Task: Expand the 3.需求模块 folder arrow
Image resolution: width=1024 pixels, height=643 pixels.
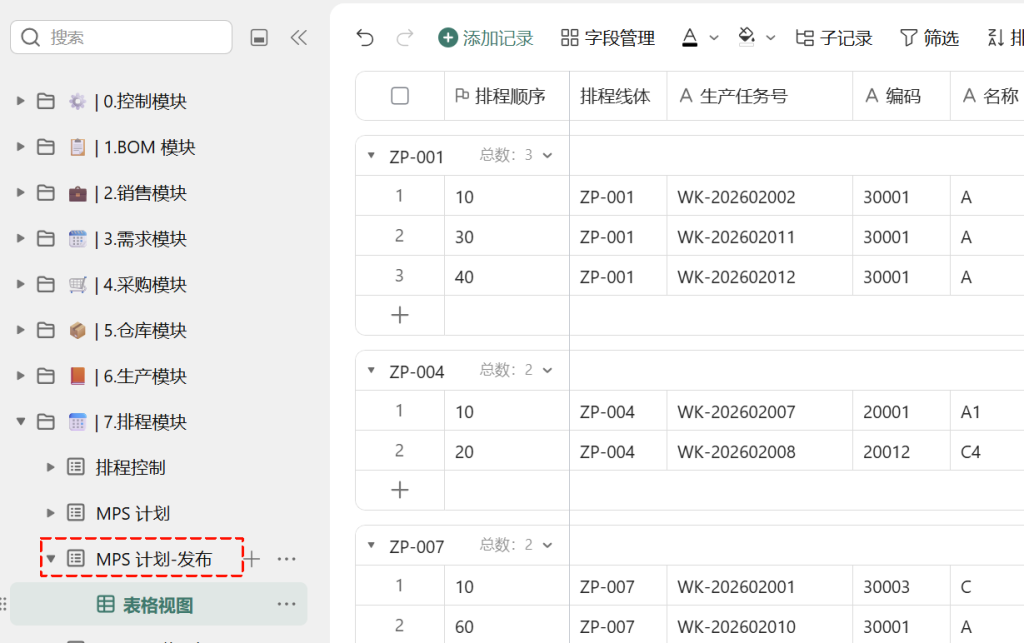Action: pos(20,238)
